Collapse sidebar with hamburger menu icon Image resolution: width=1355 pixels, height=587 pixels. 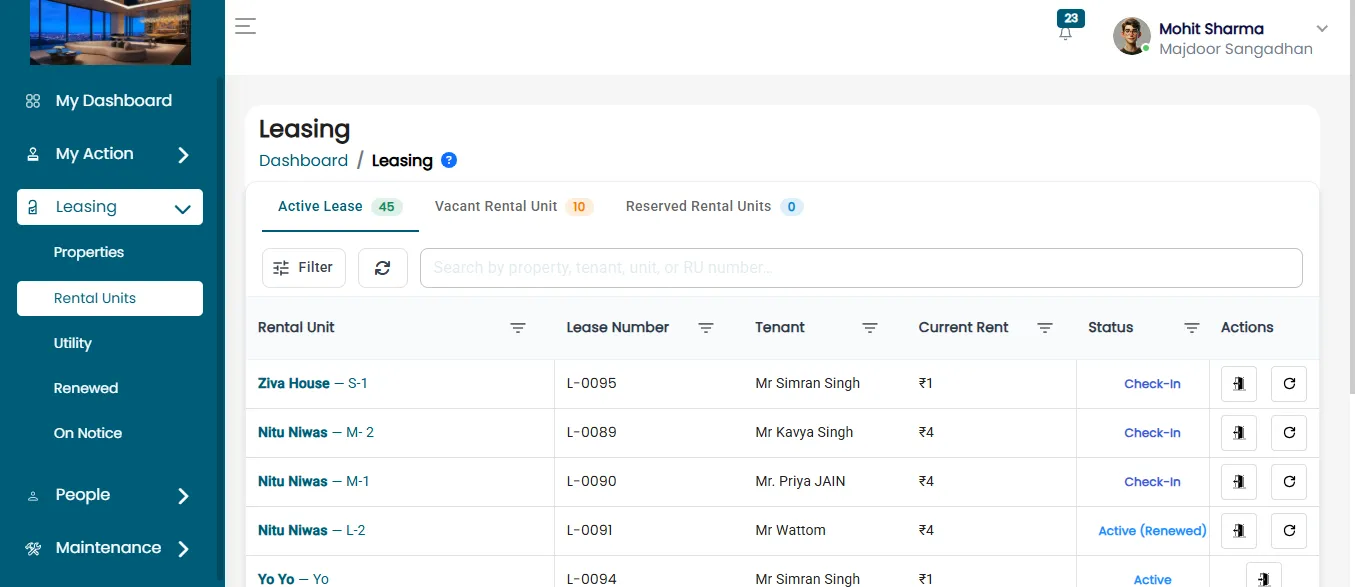[x=246, y=27]
